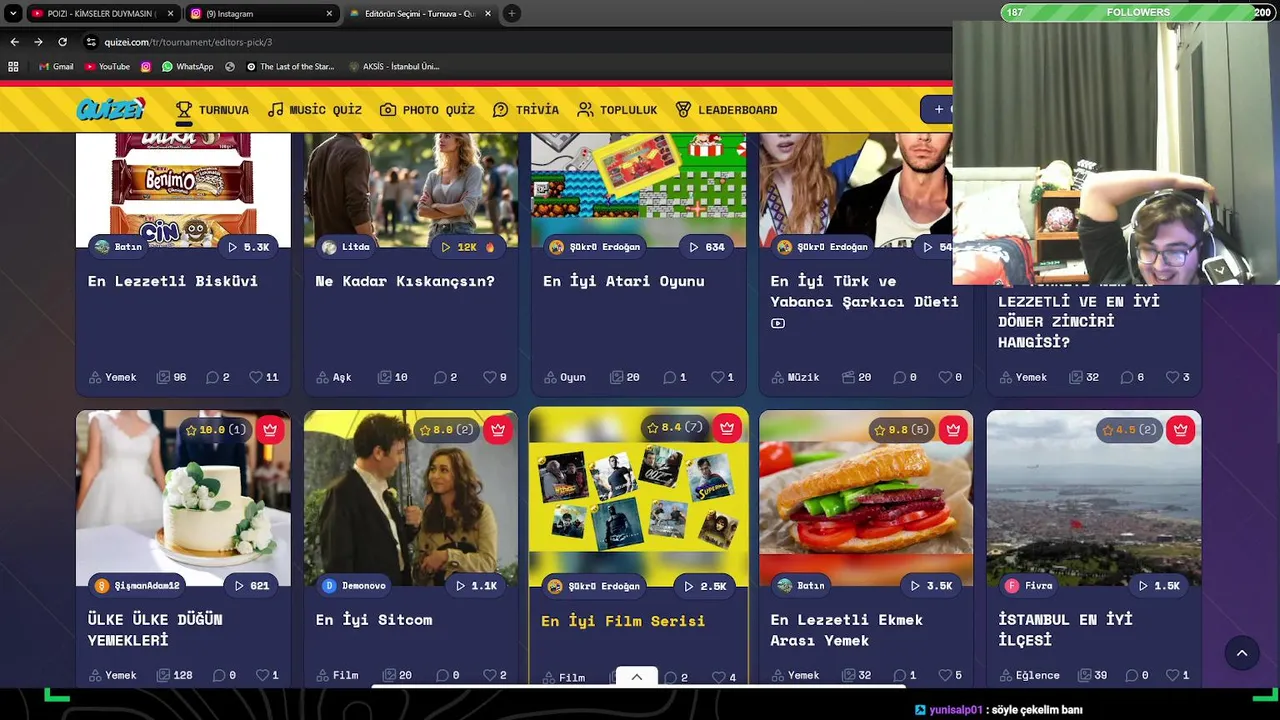Open the En Lezzetli Bisküvi thumbnail
The image size is (1280, 720).
tap(183, 190)
